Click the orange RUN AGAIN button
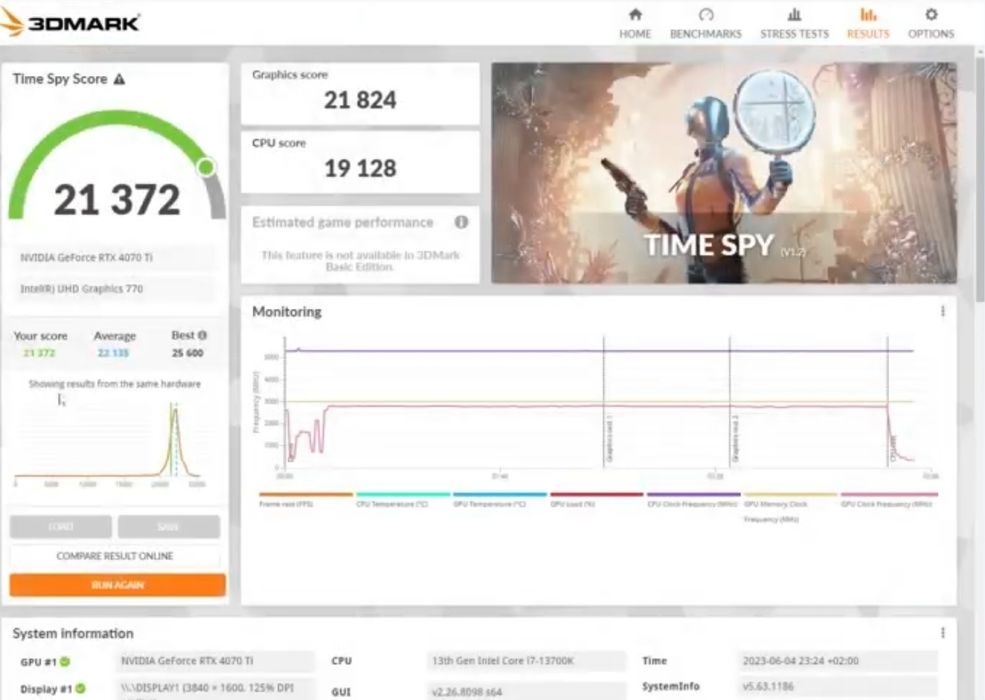985x700 pixels. click(117, 584)
